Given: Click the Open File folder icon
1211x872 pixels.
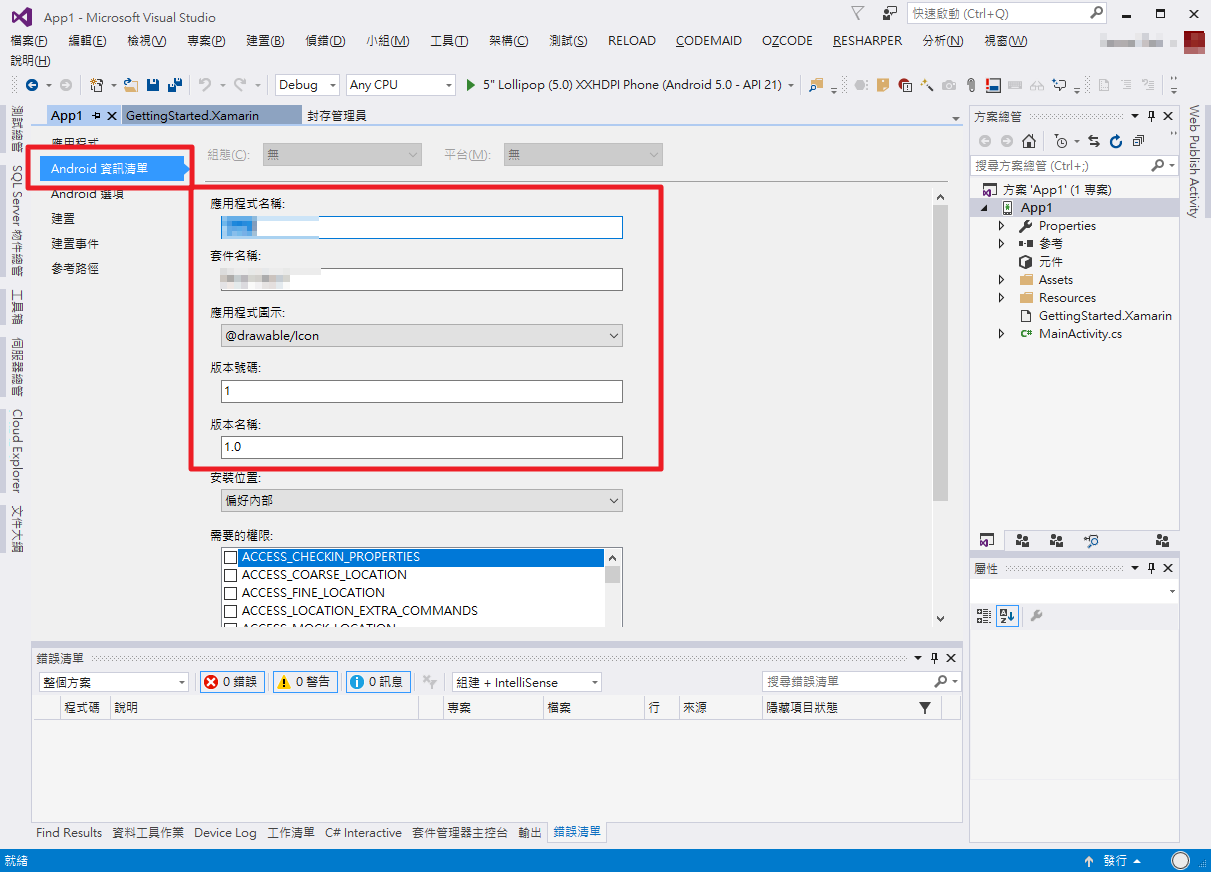Looking at the screenshot, I should click(130, 85).
